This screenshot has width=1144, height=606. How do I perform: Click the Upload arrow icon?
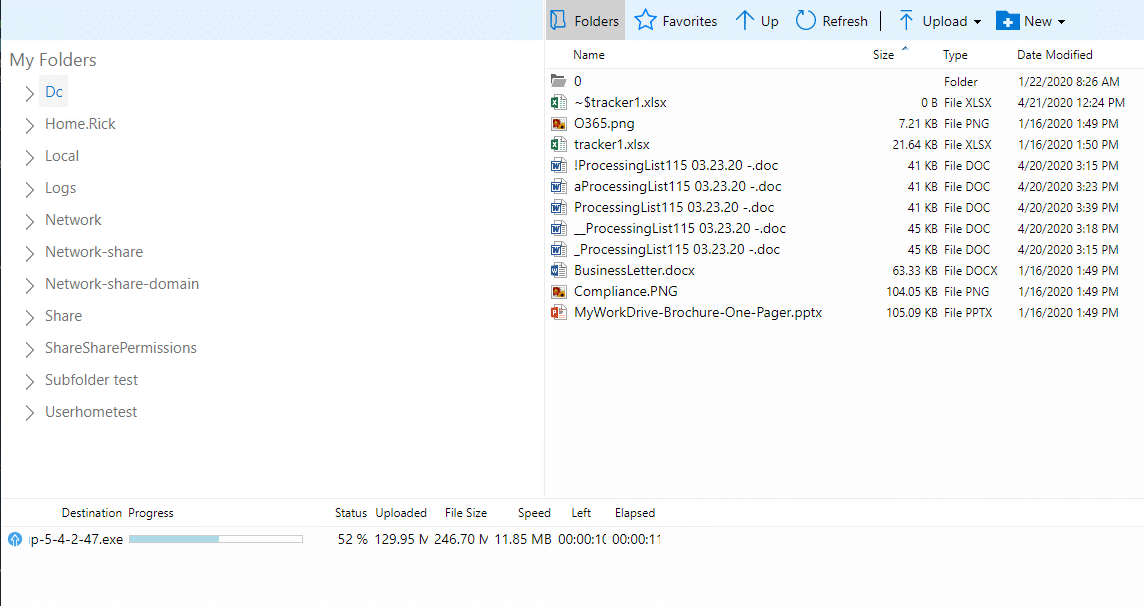pos(906,21)
